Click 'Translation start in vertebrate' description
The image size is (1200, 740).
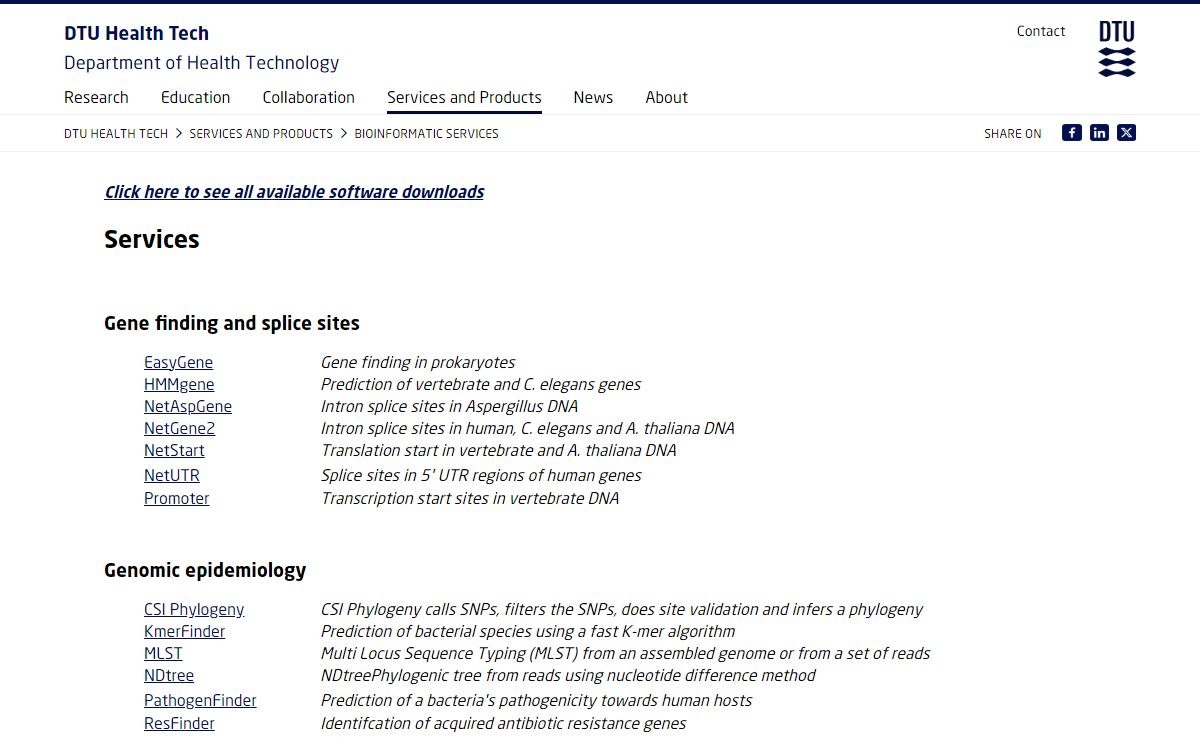[498, 450]
